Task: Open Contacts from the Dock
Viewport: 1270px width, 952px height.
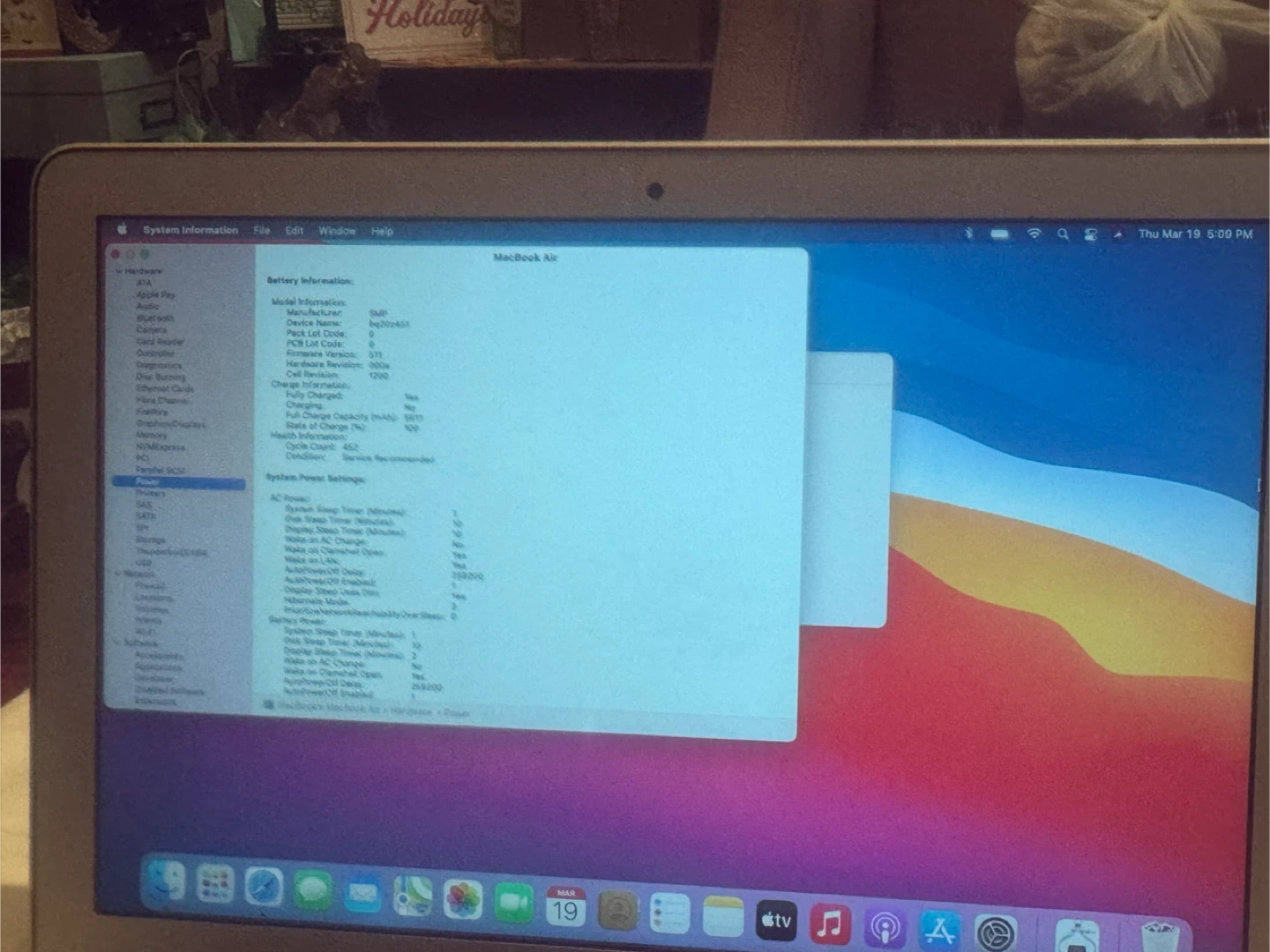Action: click(x=618, y=911)
